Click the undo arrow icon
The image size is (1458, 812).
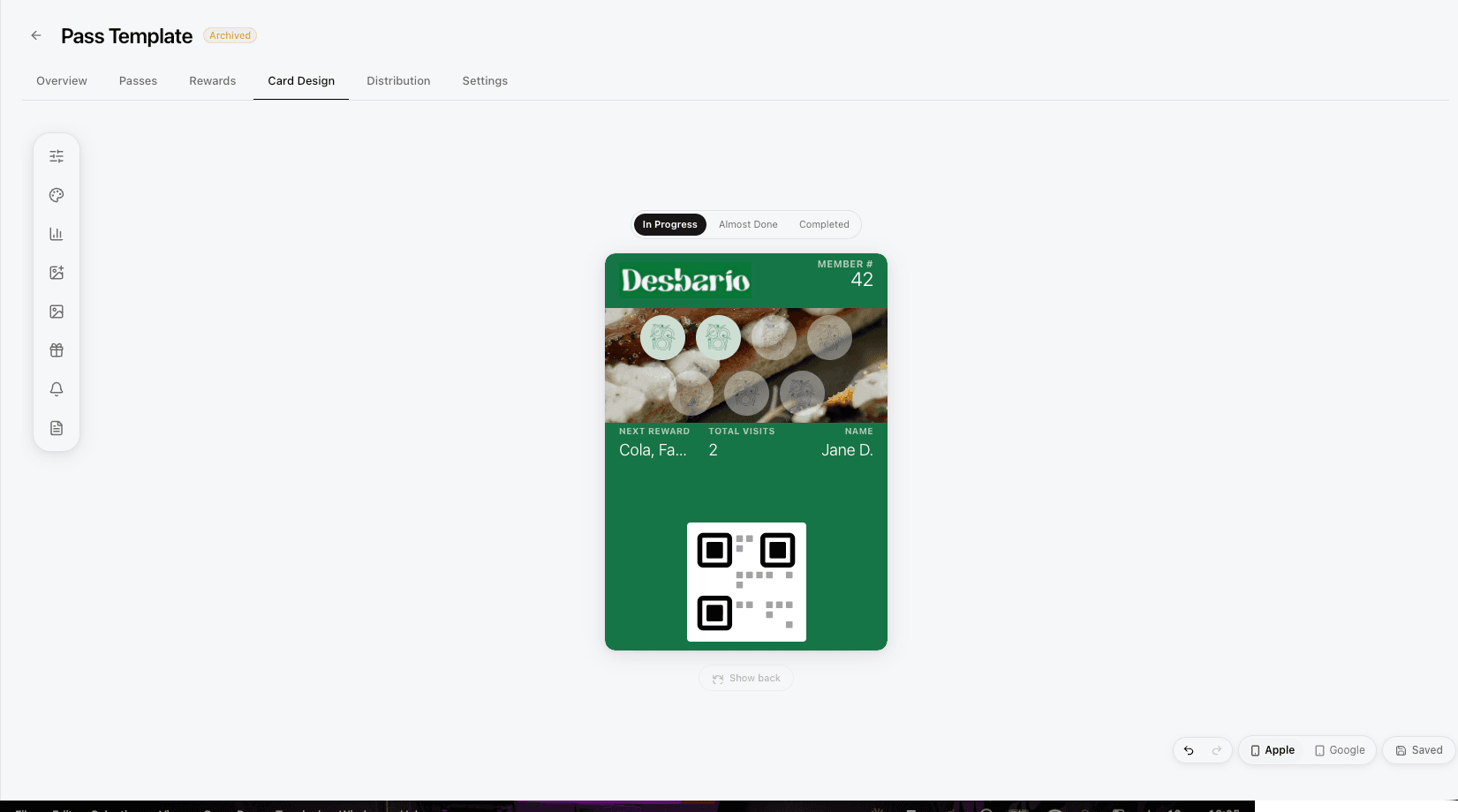[x=1189, y=750]
